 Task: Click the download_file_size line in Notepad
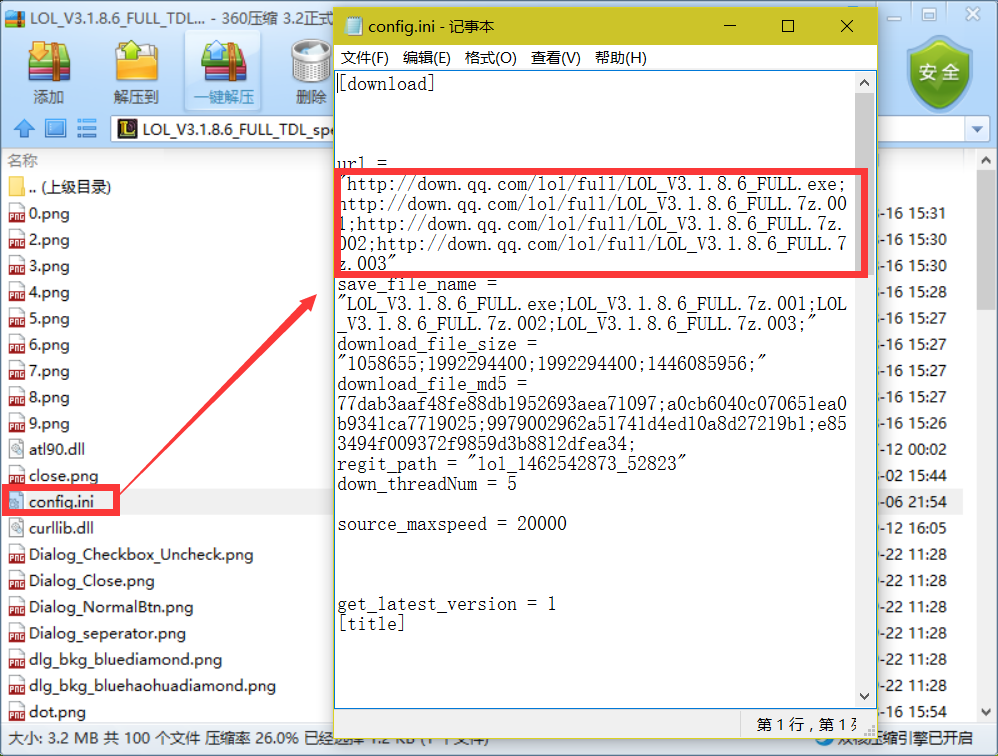(x=437, y=344)
